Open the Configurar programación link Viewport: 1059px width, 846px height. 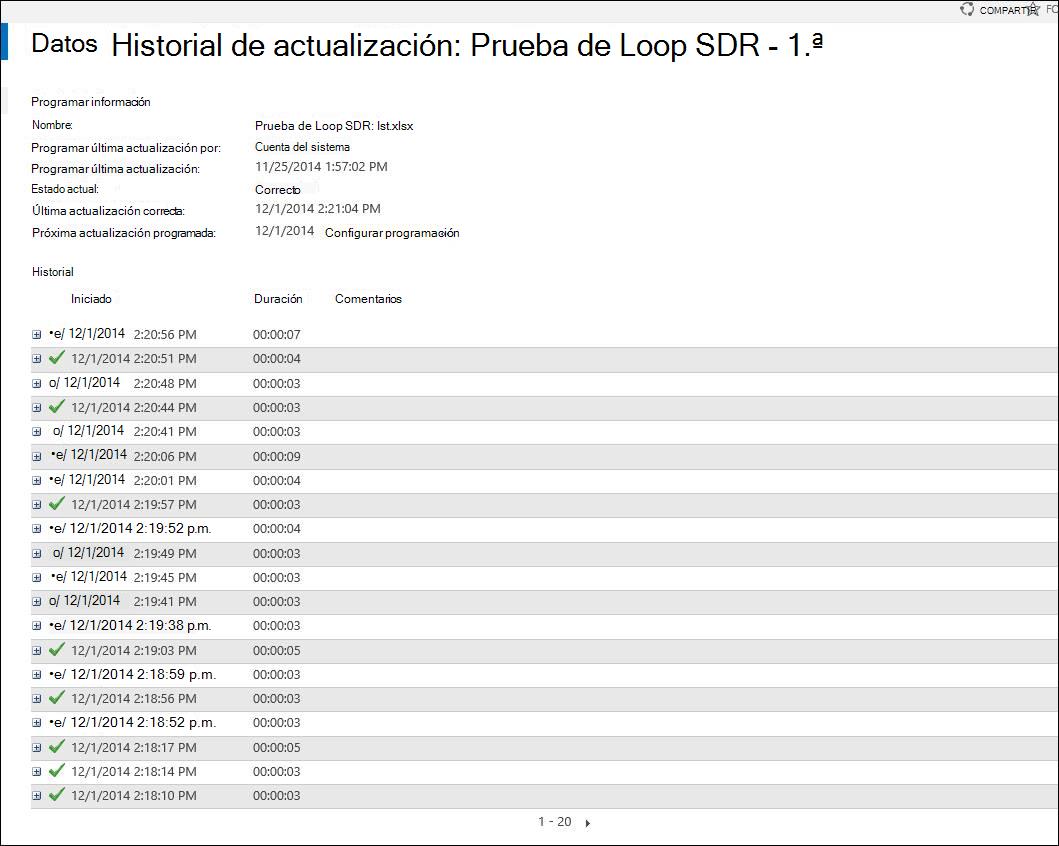point(392,233)
